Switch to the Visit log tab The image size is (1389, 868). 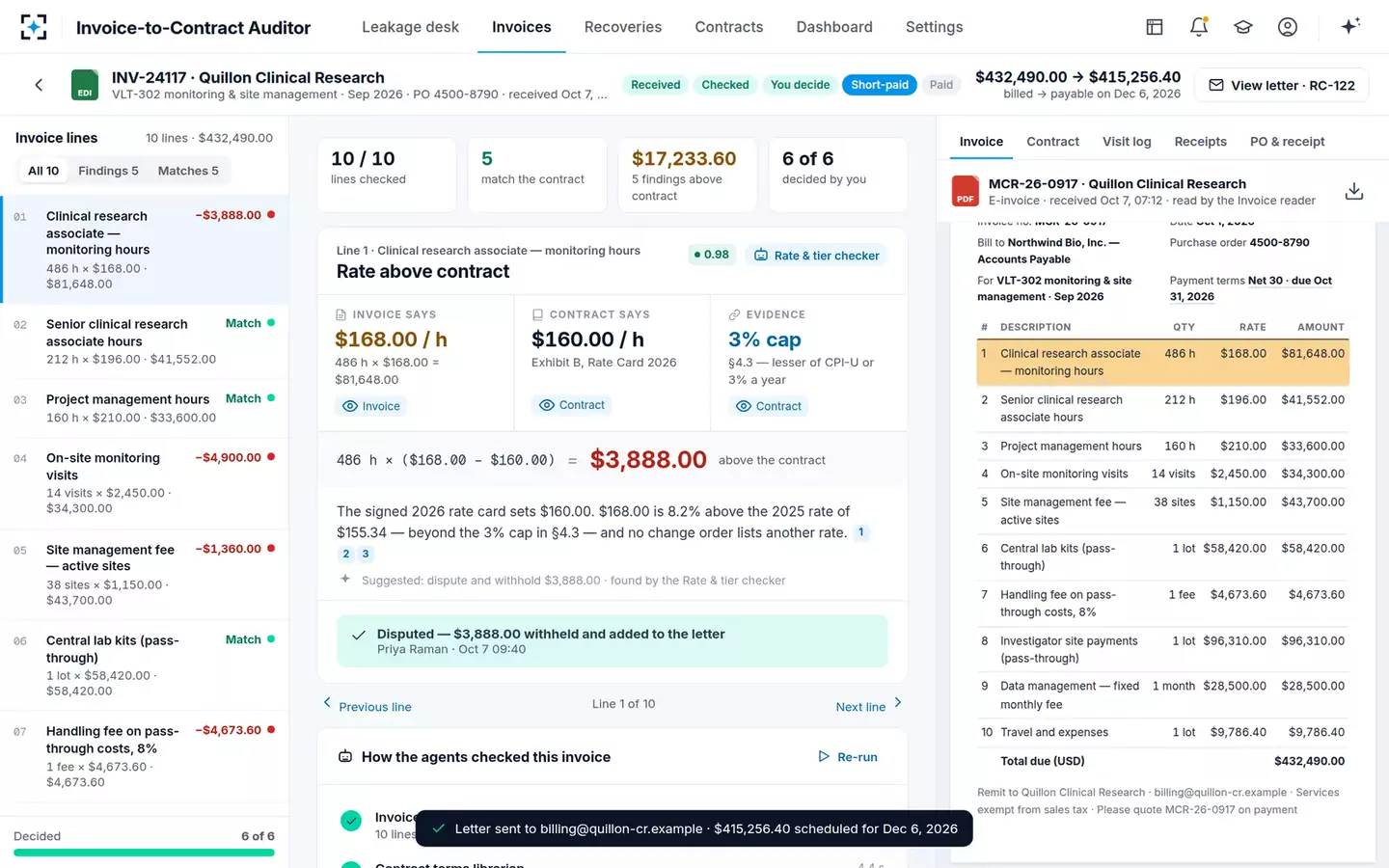point(1127,142)
